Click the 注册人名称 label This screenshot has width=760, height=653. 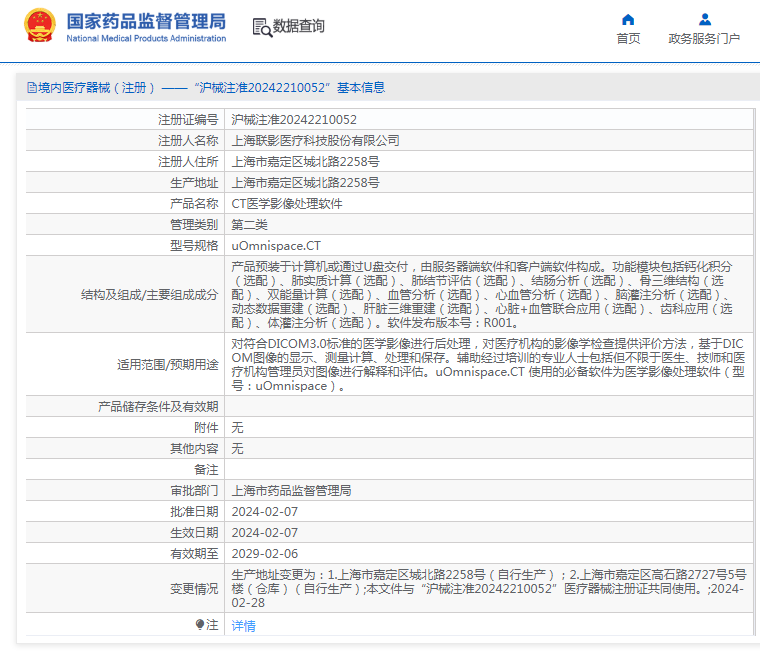188,141
